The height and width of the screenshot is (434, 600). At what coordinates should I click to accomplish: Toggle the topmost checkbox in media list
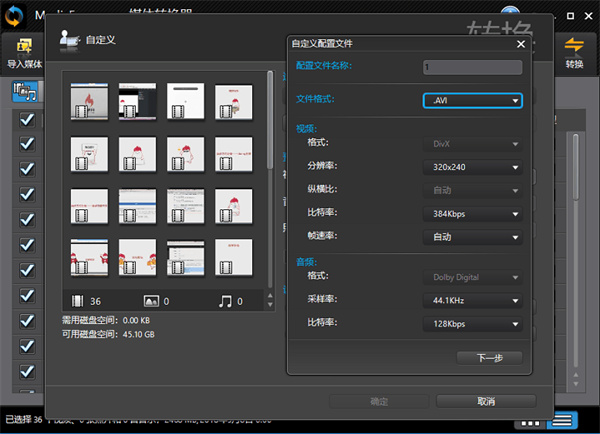point(27,120)
